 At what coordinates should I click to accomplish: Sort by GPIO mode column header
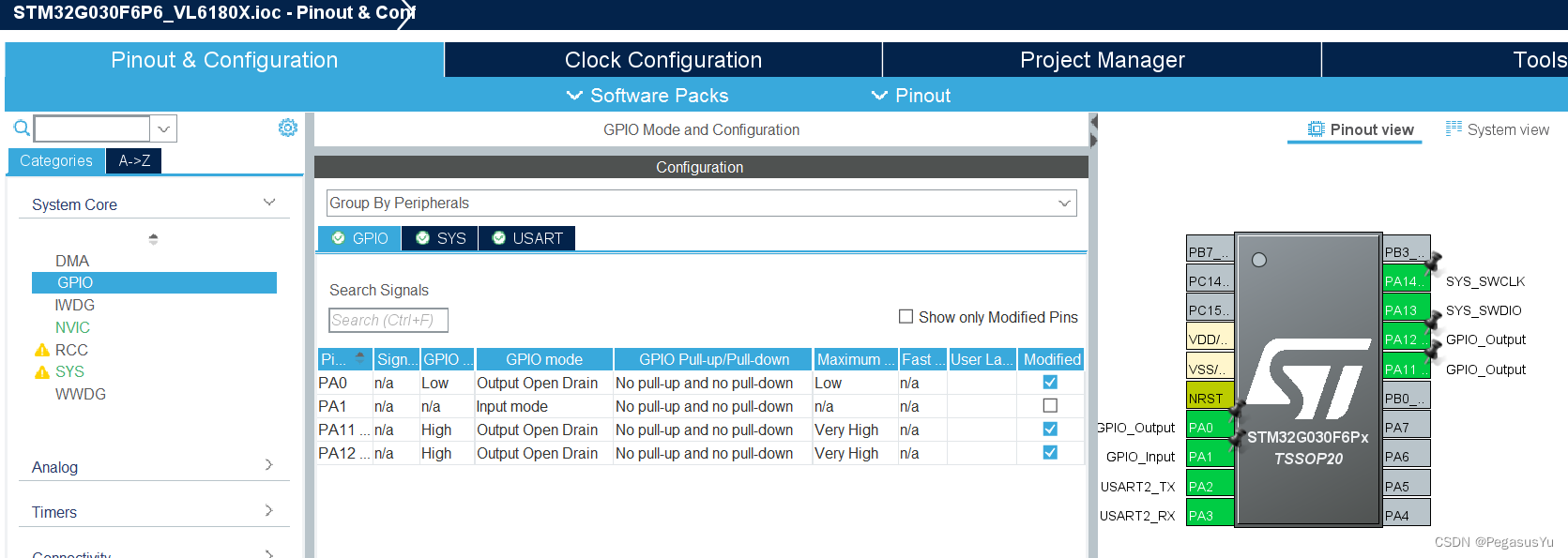point(544,359)
